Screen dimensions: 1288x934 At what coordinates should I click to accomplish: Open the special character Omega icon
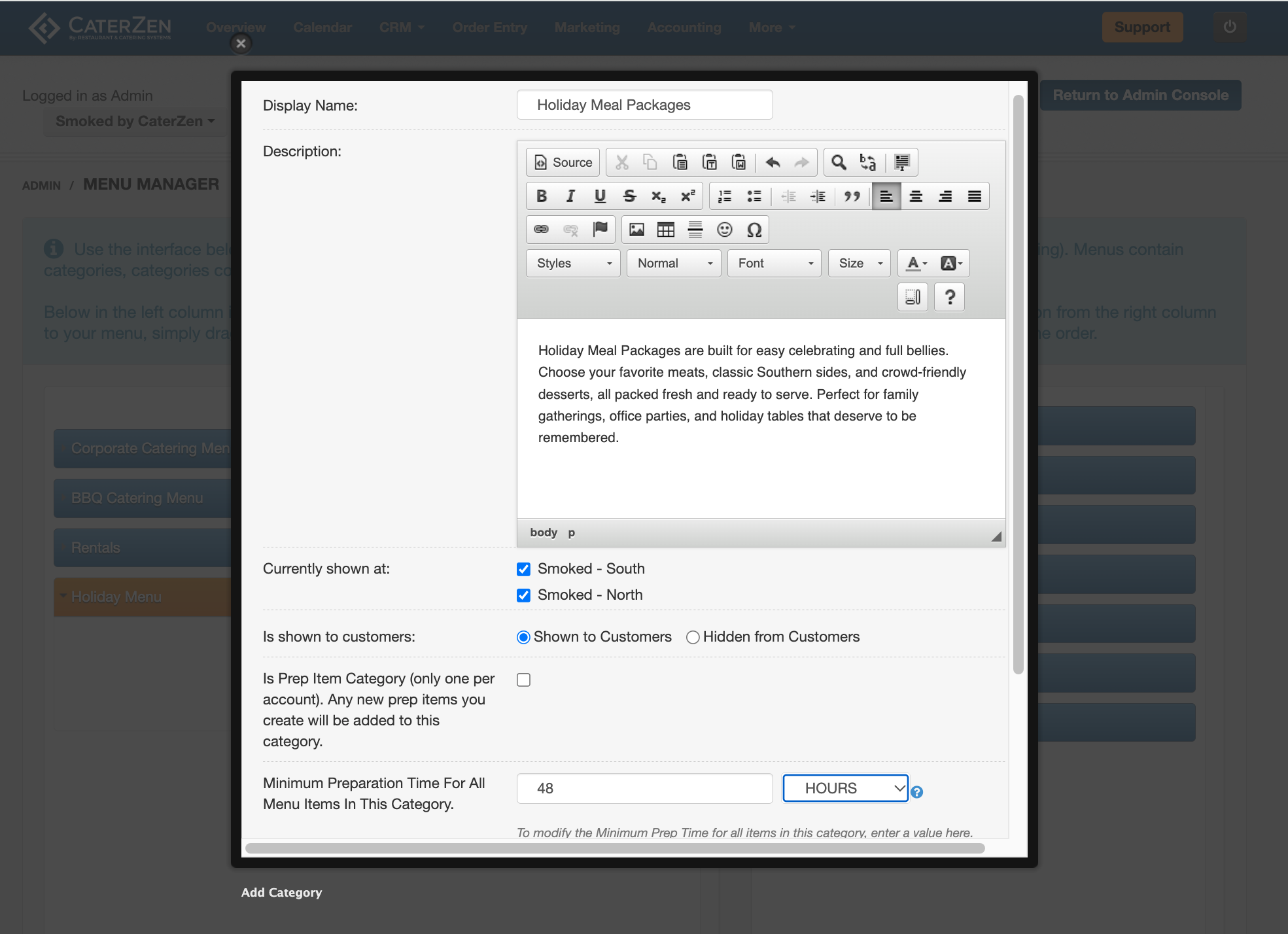click(x=754, y=230)
